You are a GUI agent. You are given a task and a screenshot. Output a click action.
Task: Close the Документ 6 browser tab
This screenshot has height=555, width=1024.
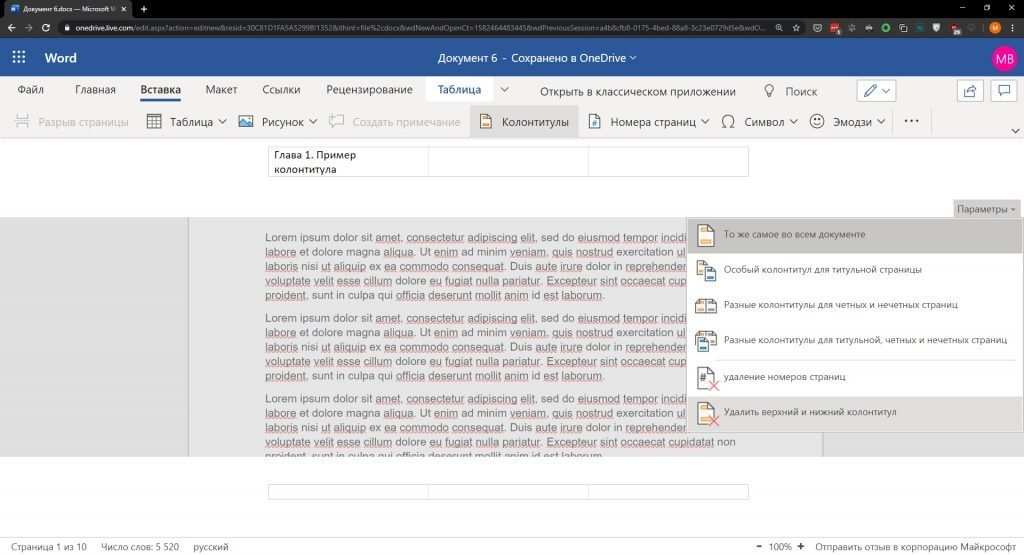point(123,9)
